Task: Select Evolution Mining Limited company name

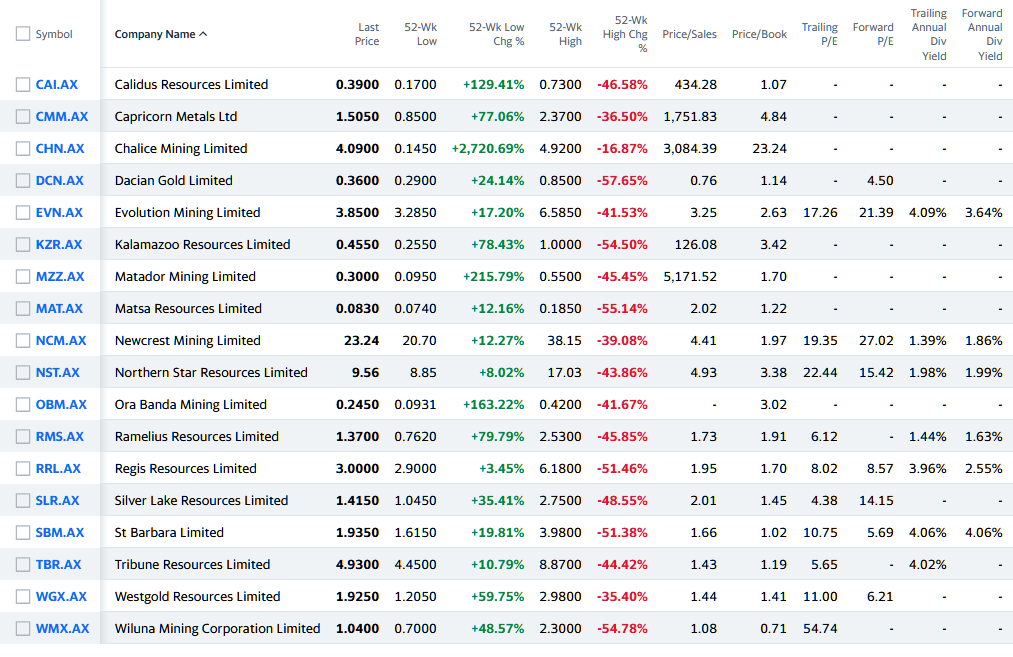Action: (187, 213)
